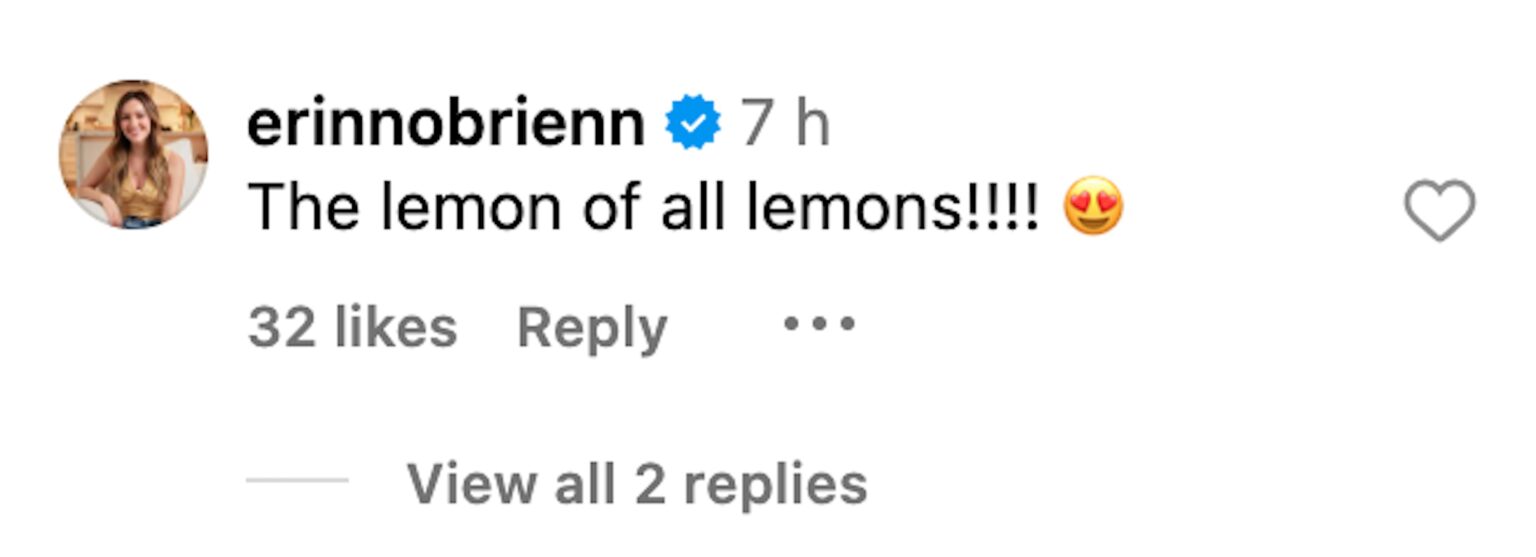The image size is (1536, 557).
Task: Visit the erinnobrienn username profile link
Action: pos(445,126)
